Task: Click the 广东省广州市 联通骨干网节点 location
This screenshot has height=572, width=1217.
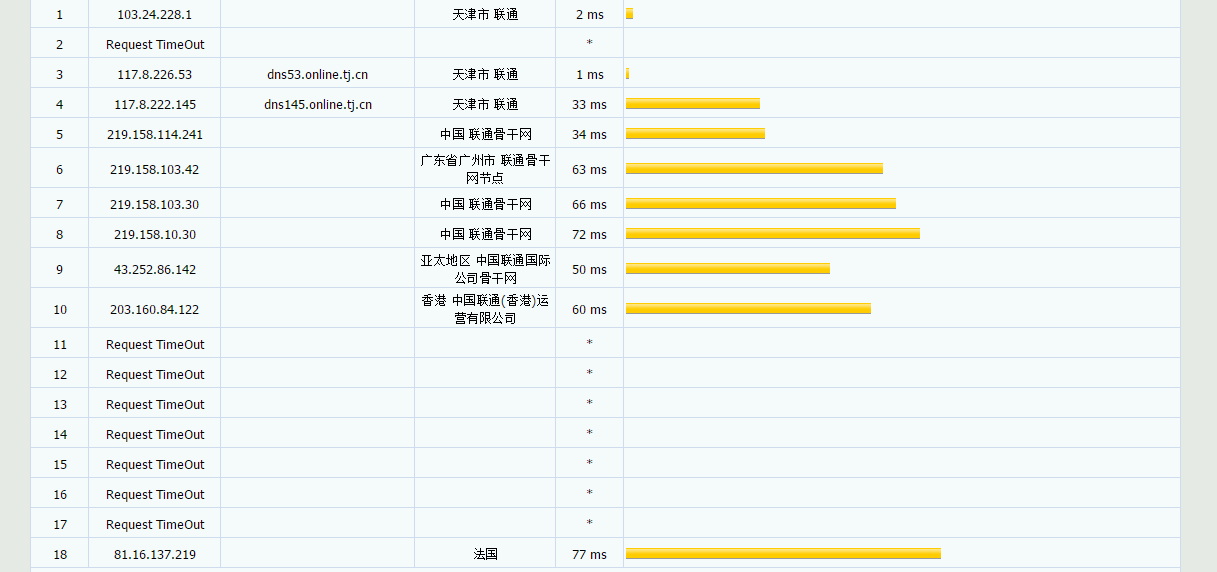Action: pos(485,169)
